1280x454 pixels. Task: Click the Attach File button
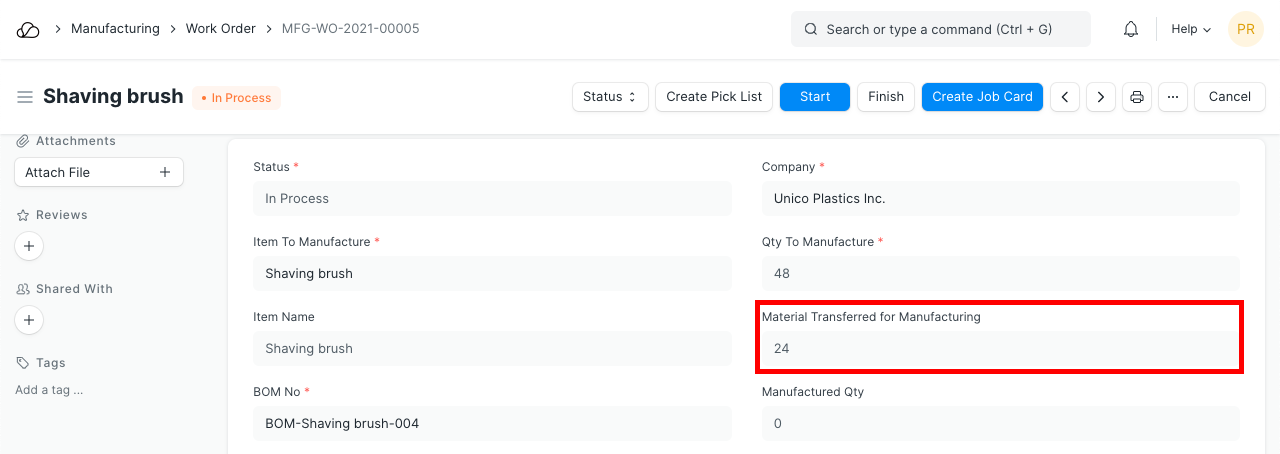coord(98,172)
